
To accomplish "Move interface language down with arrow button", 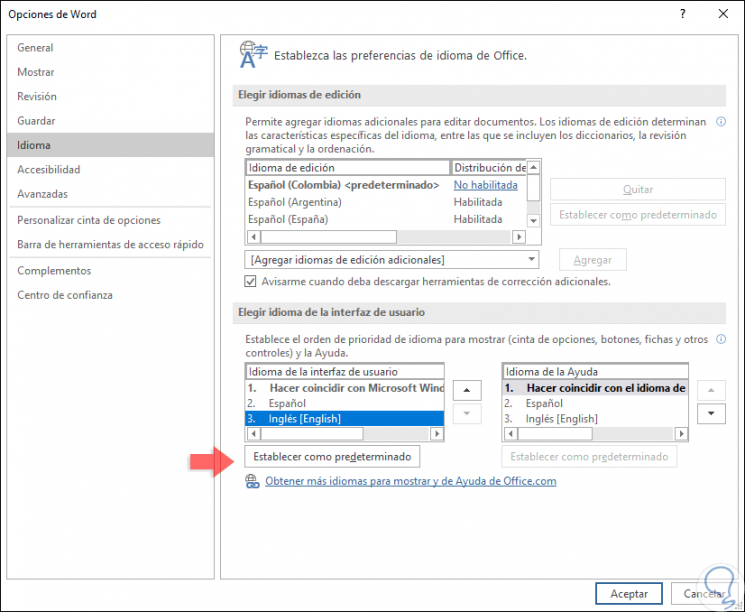I will point(467,413).
